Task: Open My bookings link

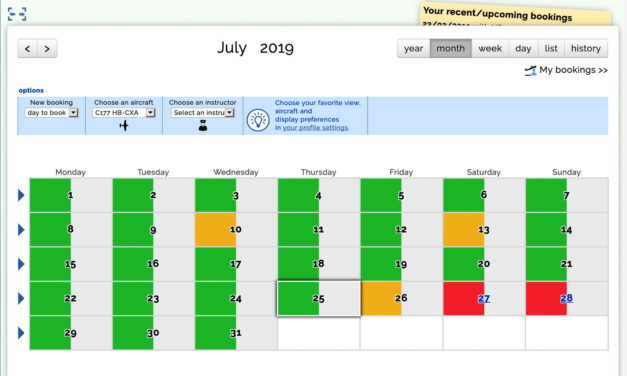Action: 573,70
